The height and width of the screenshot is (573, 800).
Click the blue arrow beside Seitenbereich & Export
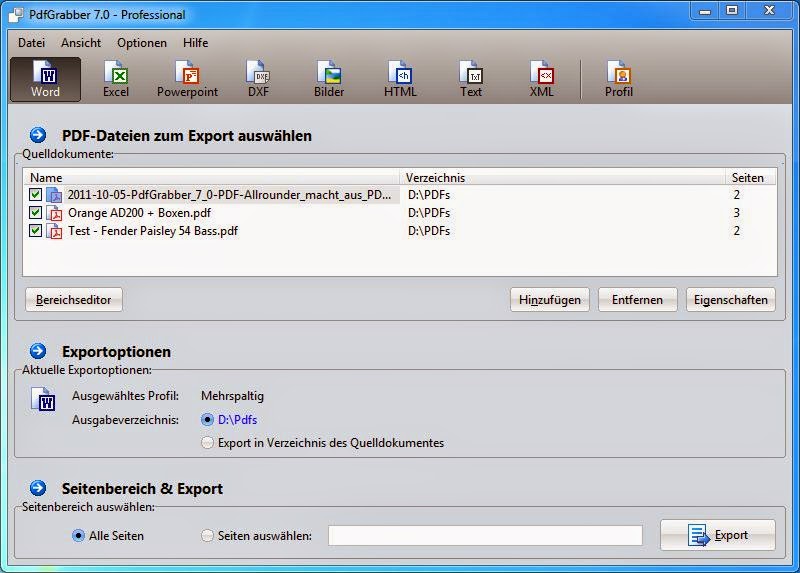(38, 488)
